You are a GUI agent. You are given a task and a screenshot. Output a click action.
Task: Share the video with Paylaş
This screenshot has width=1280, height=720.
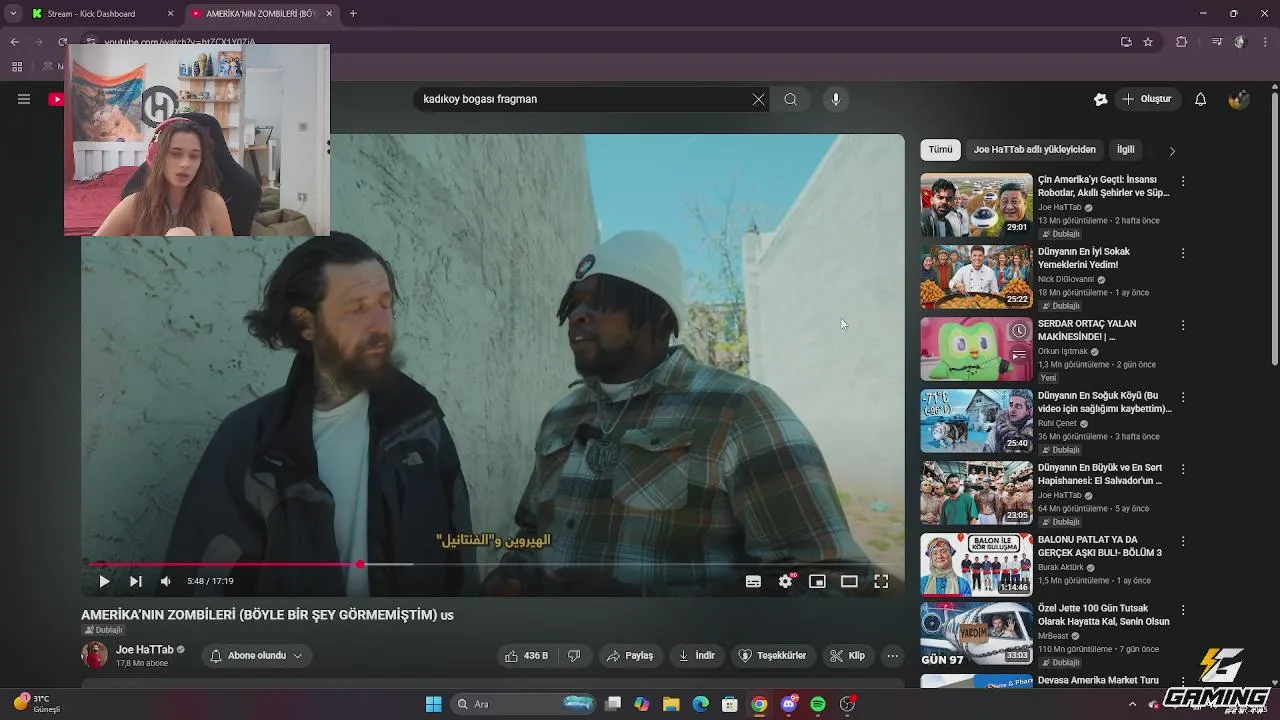629,656
